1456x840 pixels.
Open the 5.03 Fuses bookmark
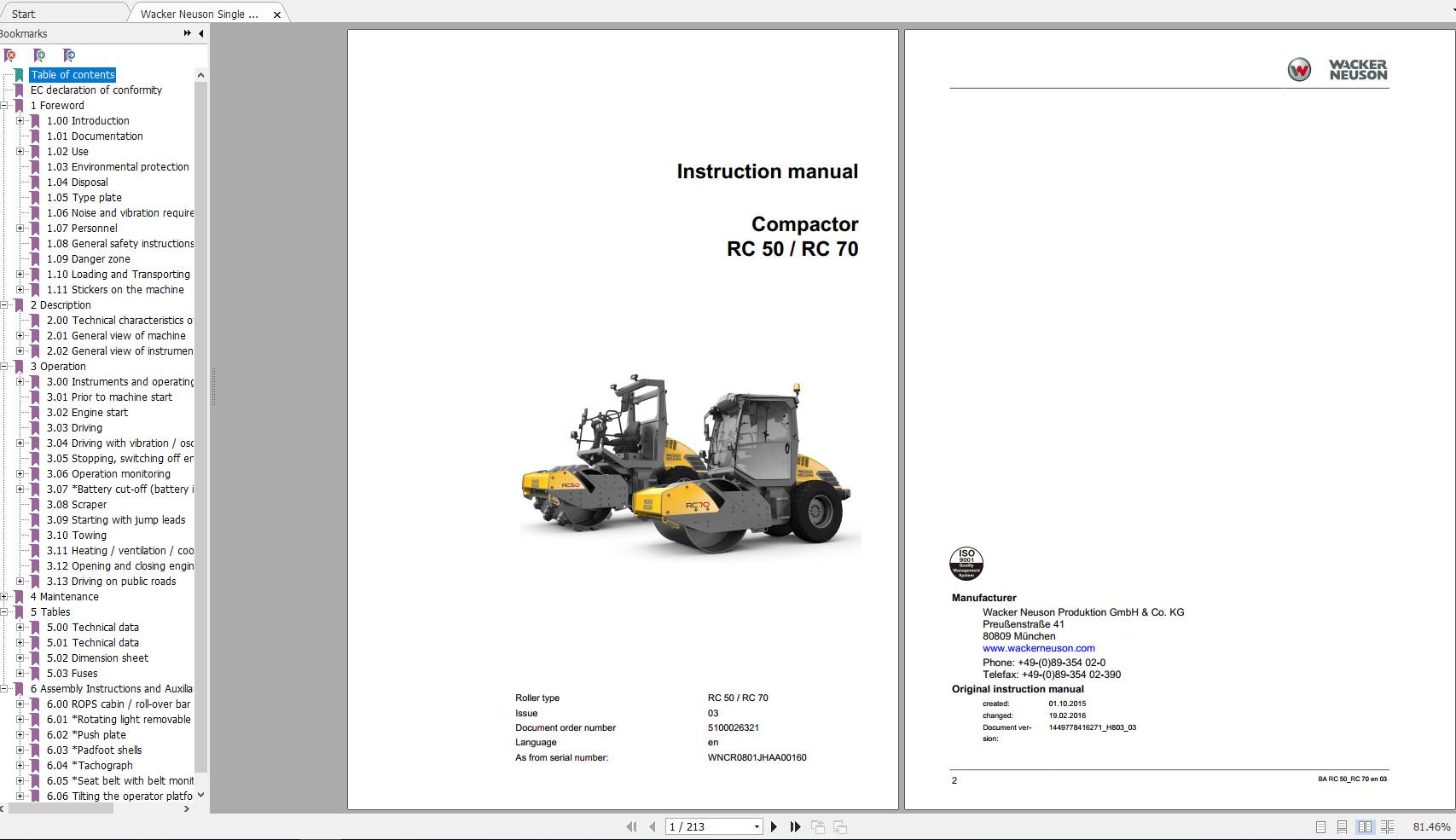72,674
